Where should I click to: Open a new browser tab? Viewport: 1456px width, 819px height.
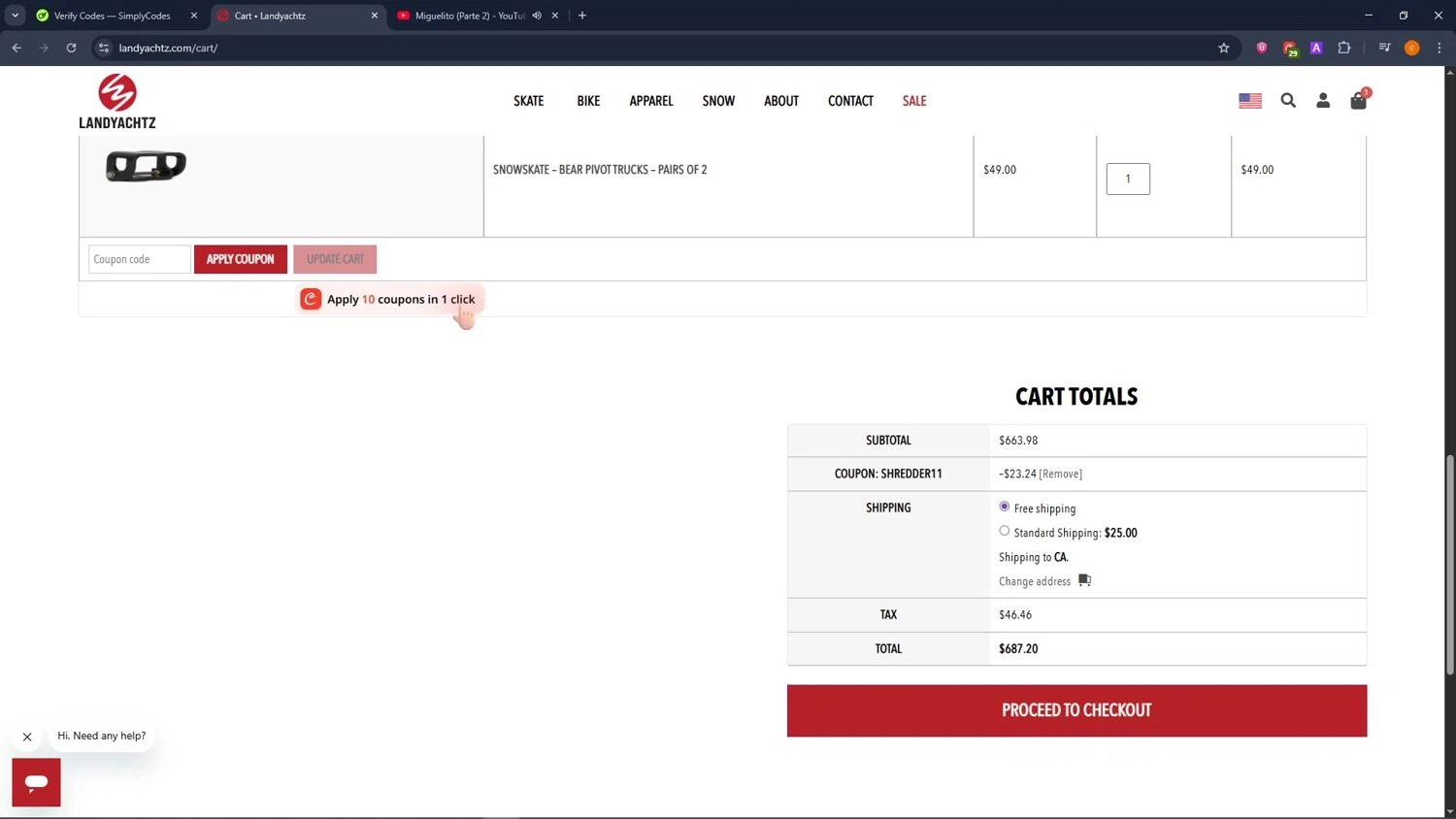(582, 16)
